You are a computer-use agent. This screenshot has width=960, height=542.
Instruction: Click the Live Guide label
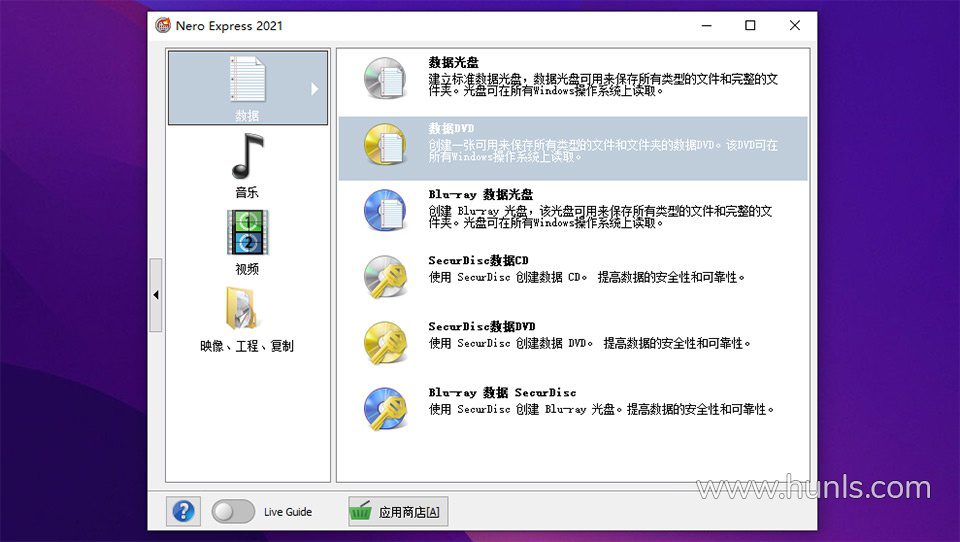[288, 512]
